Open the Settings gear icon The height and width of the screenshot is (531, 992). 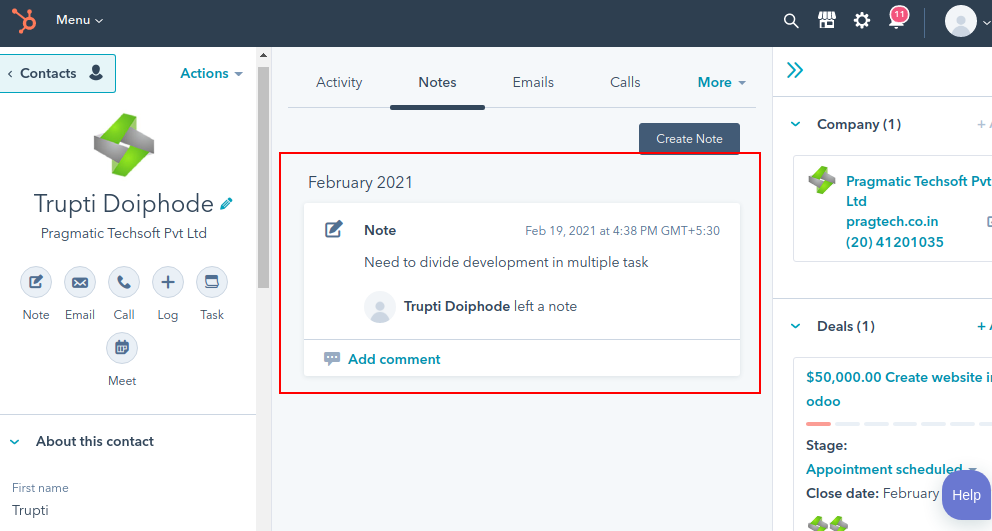[x=862, y=21]
